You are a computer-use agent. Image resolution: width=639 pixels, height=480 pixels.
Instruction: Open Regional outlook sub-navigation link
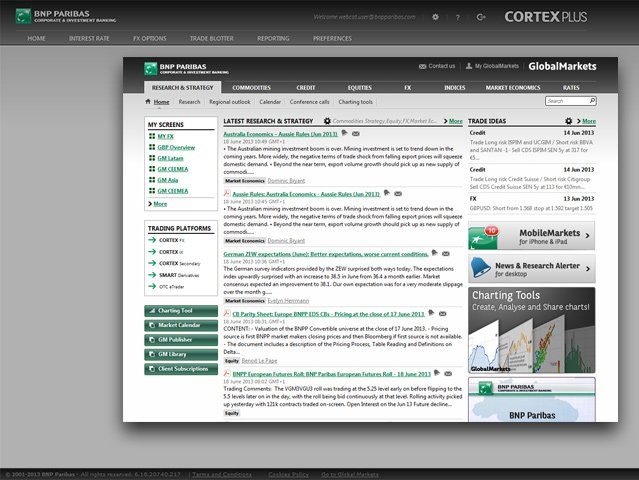(230, 102)
